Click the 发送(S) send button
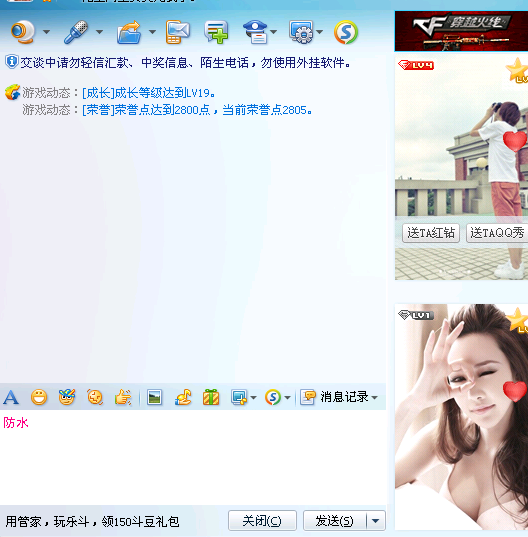Screen dimensions: 528x537 [x=334, y=521]
